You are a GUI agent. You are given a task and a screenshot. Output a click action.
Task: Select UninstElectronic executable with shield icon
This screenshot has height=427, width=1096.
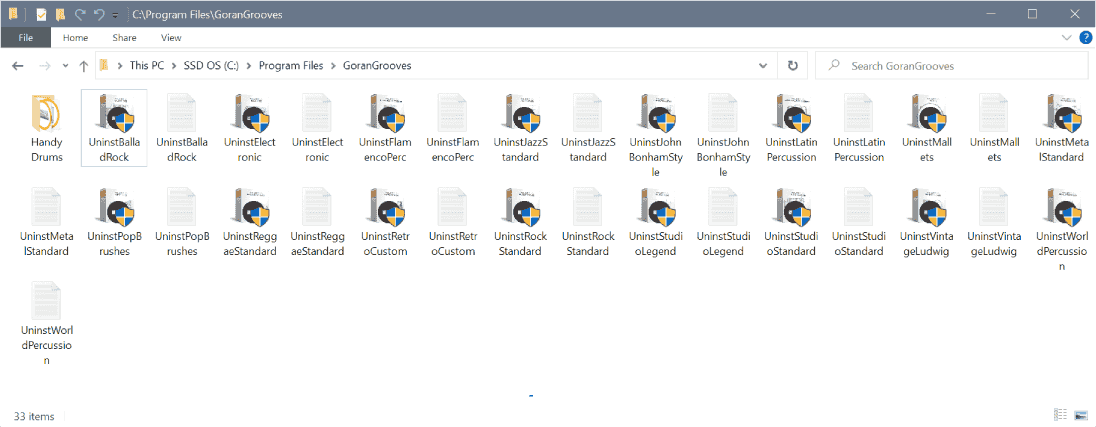[250, 128]
